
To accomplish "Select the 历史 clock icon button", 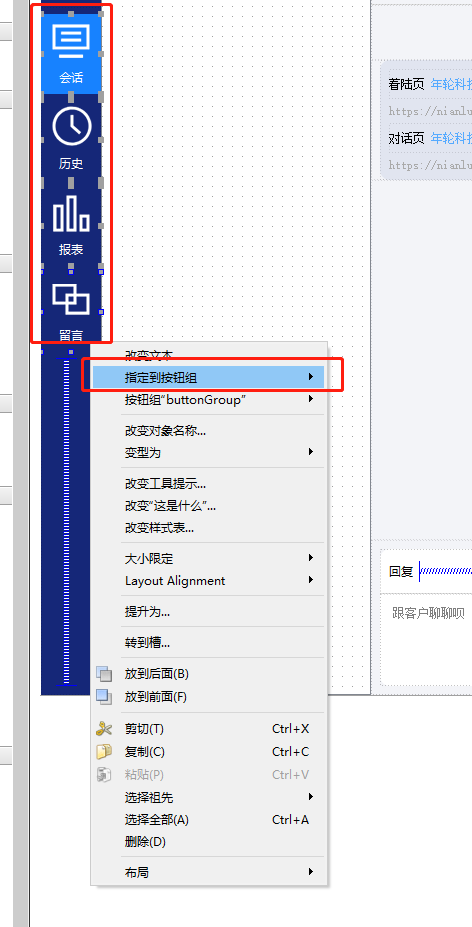I will [x=71, y=137].
